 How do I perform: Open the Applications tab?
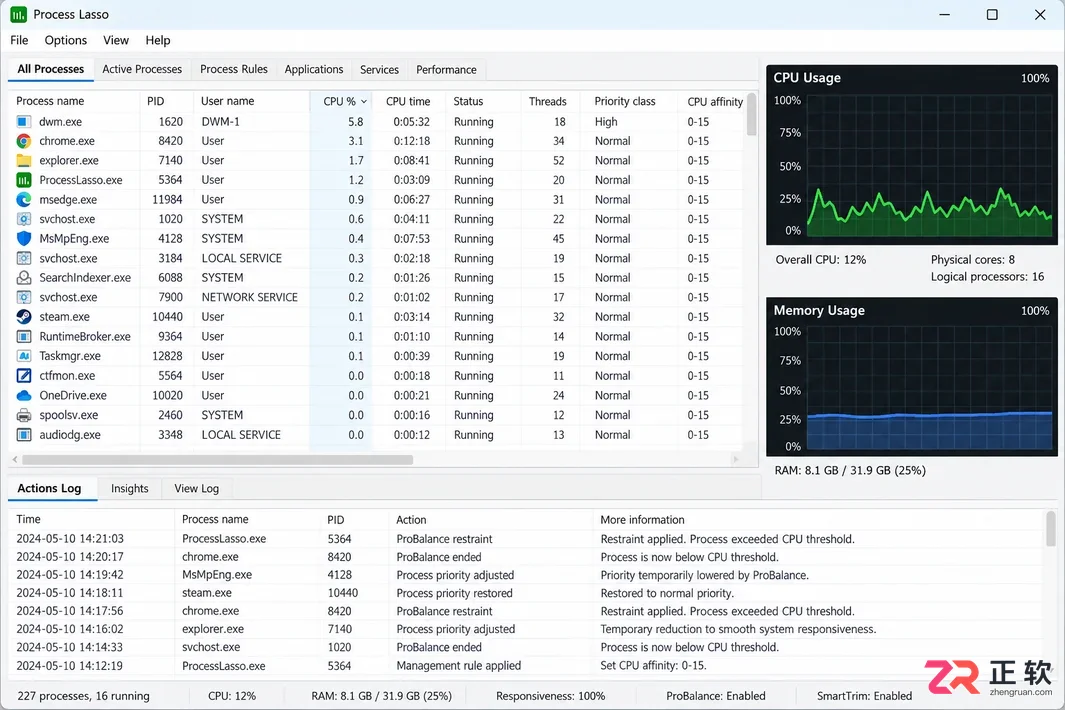[314, 69]
